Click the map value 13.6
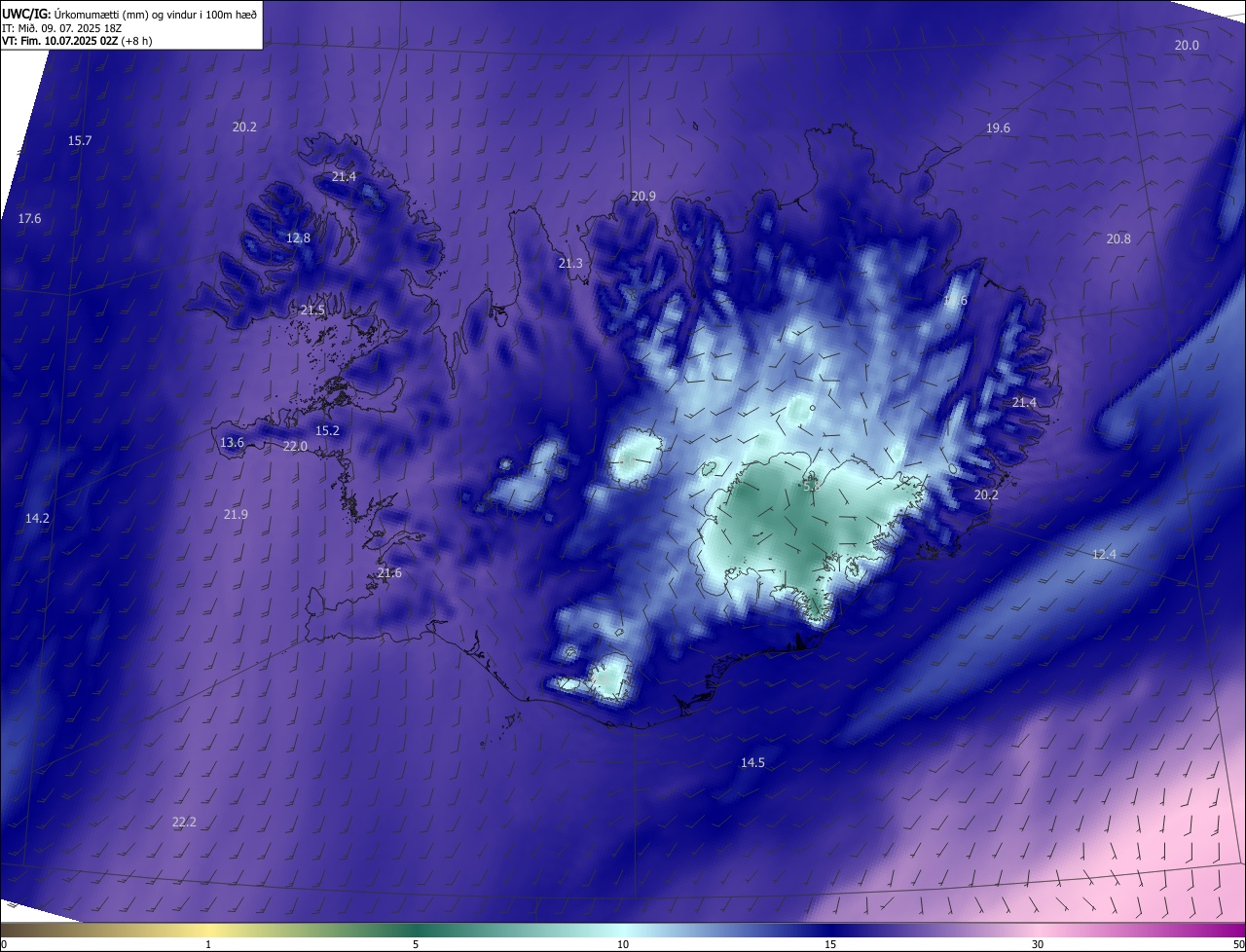The image size is (1246, 952). [x=232, y=443]
